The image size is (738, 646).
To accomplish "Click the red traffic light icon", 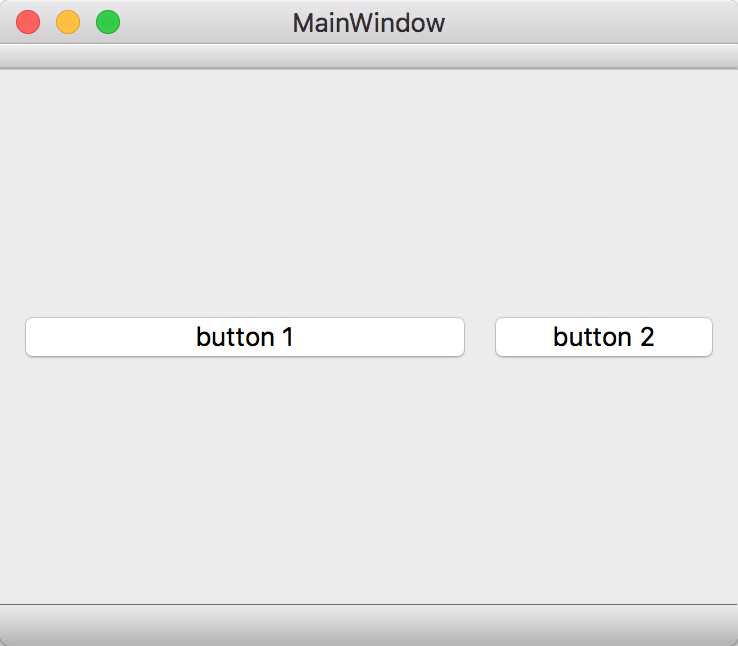I will (28, 22).
